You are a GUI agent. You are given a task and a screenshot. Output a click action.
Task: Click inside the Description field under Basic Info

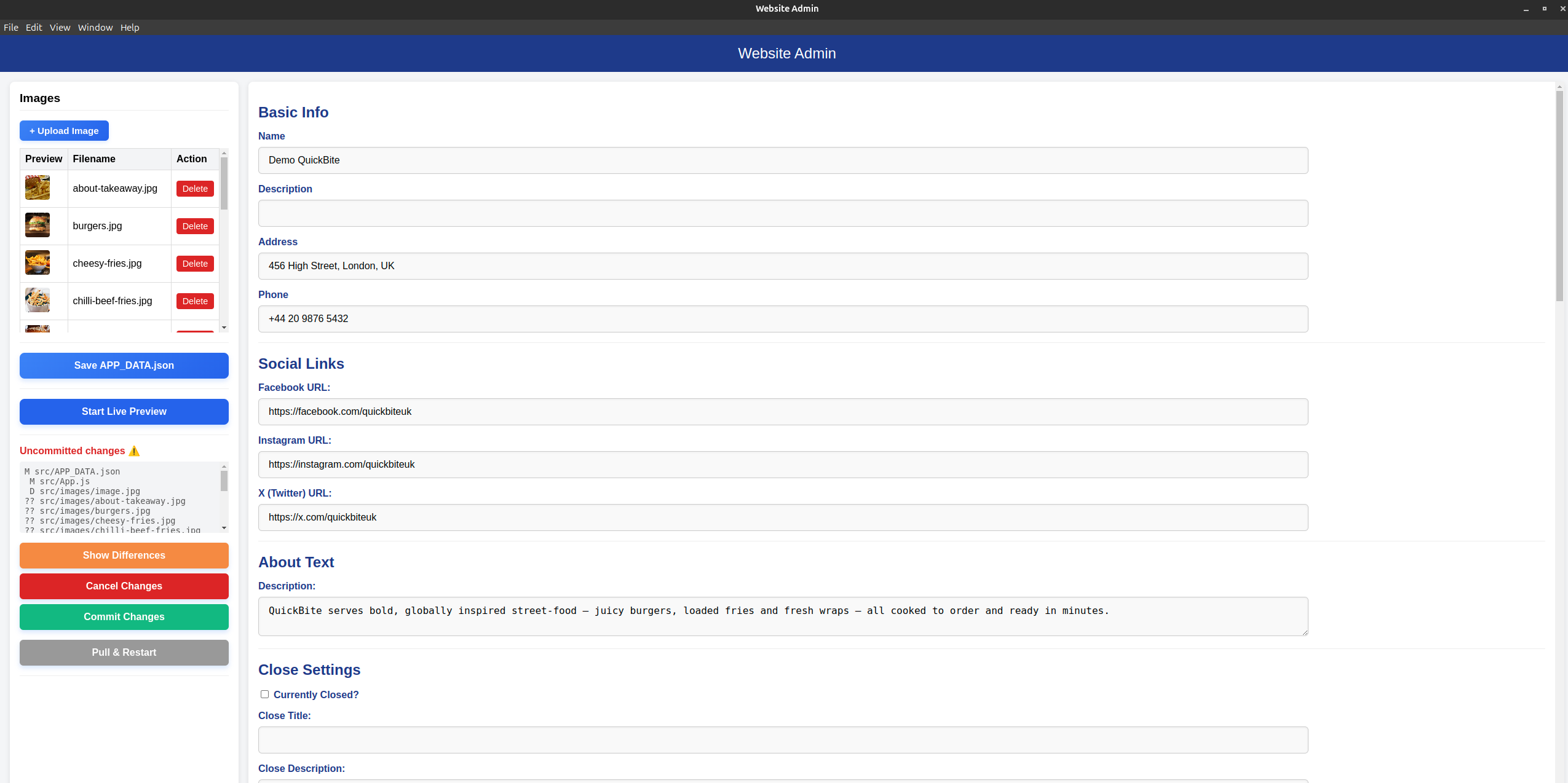click(782, 213)
